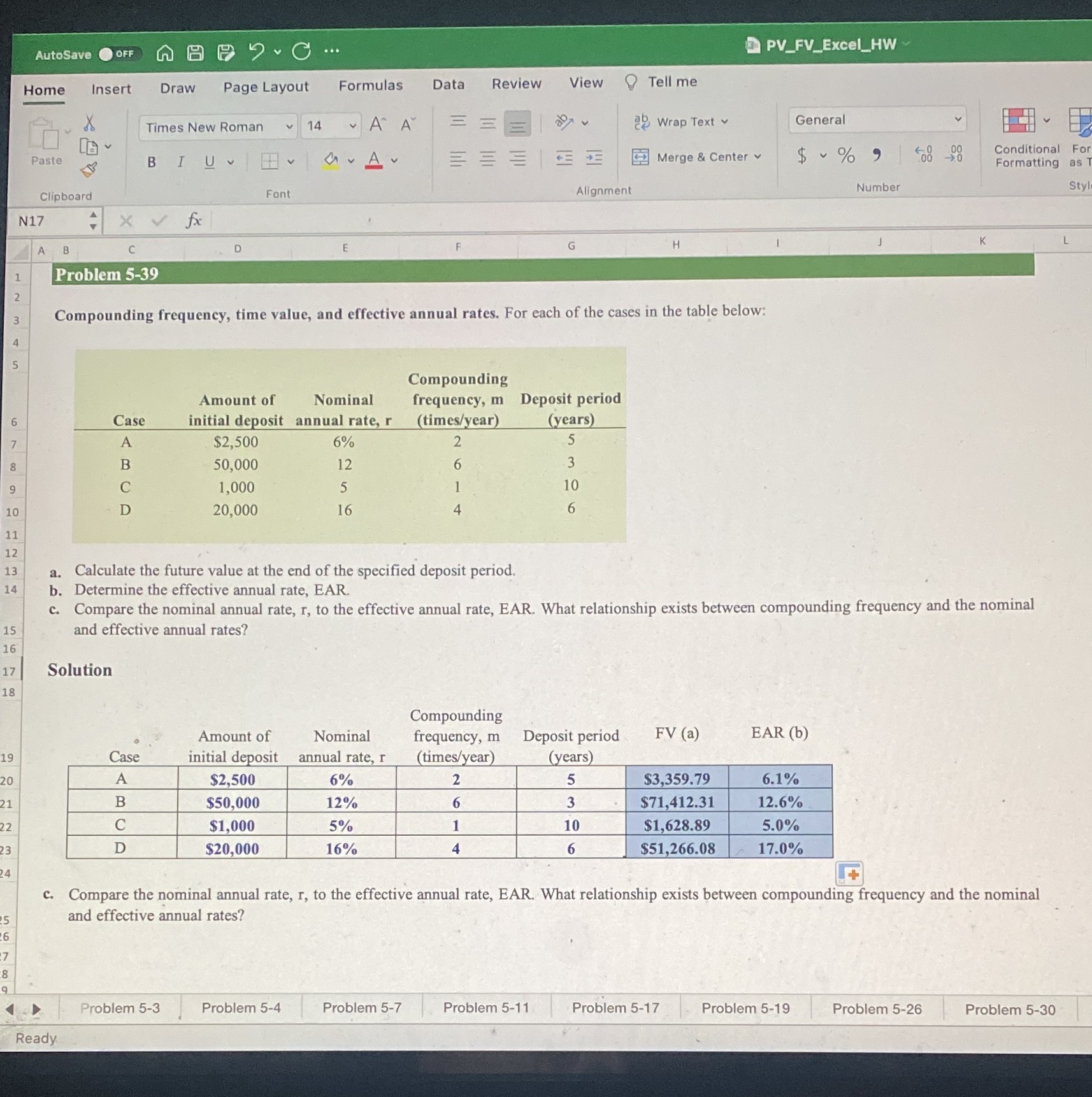Align text to bottom of cell
The height and width of the screenshot is (1097, 1092).
point(517,124)
